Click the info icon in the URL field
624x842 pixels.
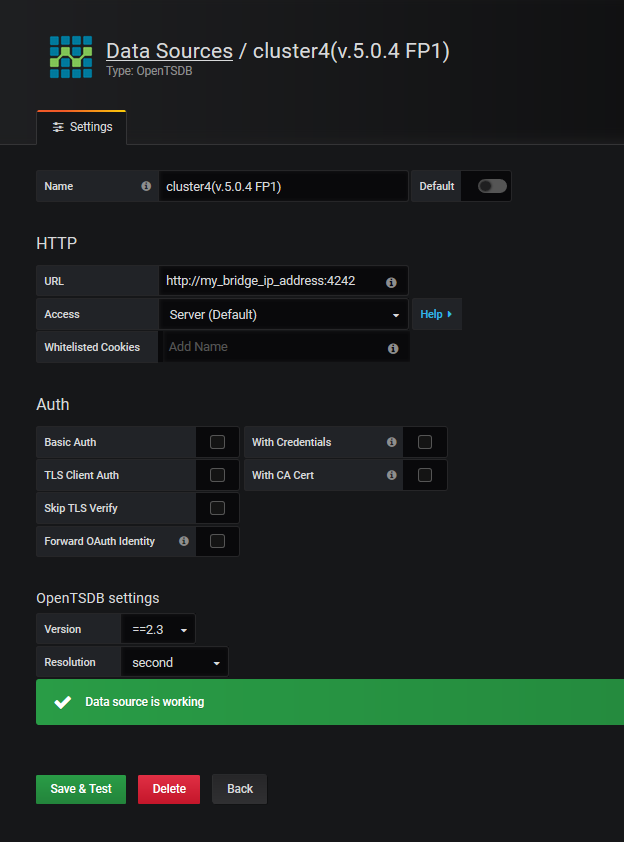(x=391, y=282)
